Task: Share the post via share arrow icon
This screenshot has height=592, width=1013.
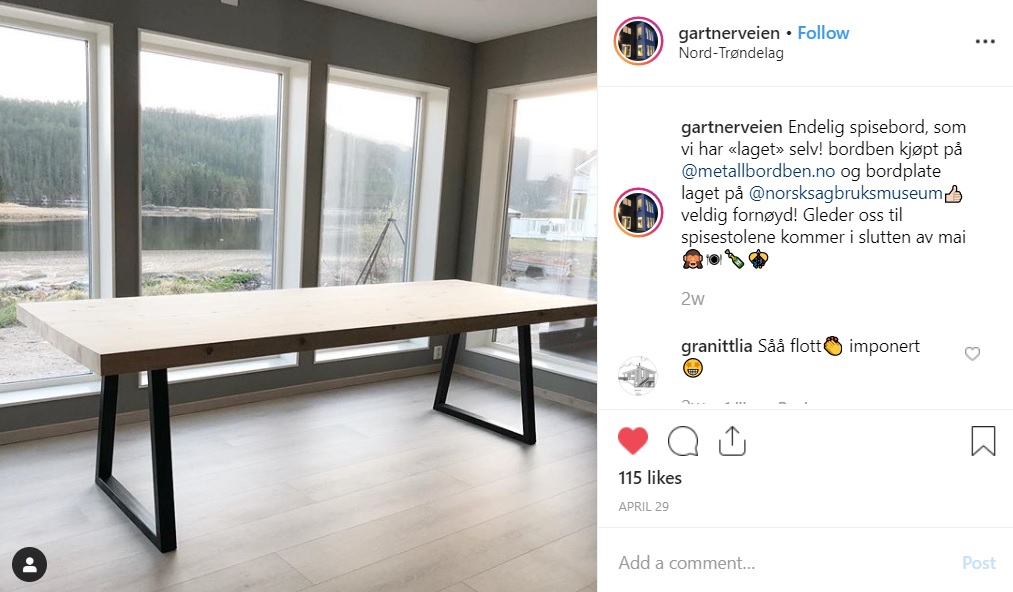Action: click(732, 441)
